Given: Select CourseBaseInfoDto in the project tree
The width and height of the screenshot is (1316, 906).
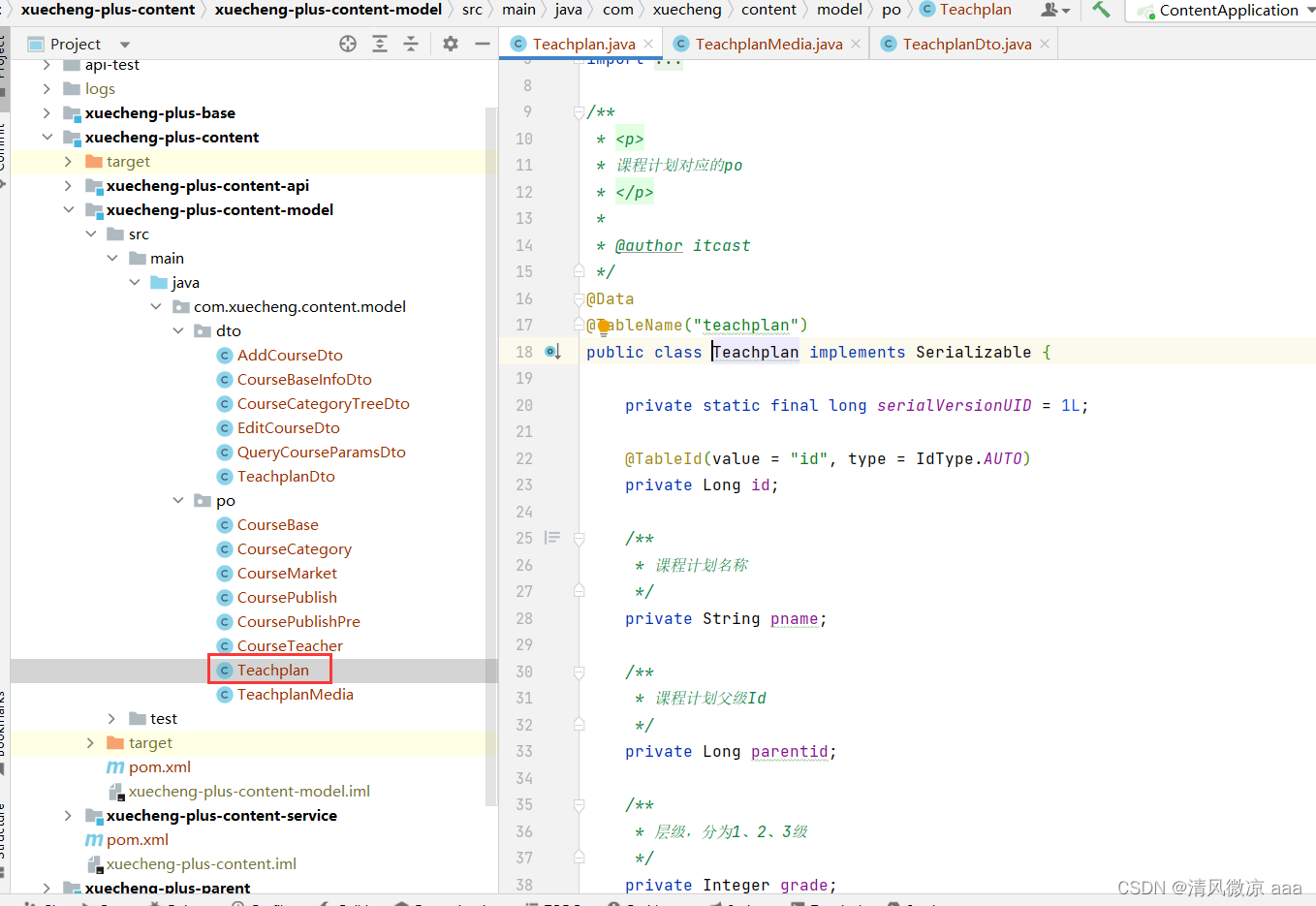Looking at the screenshot, I should click(x=304, y=379).
